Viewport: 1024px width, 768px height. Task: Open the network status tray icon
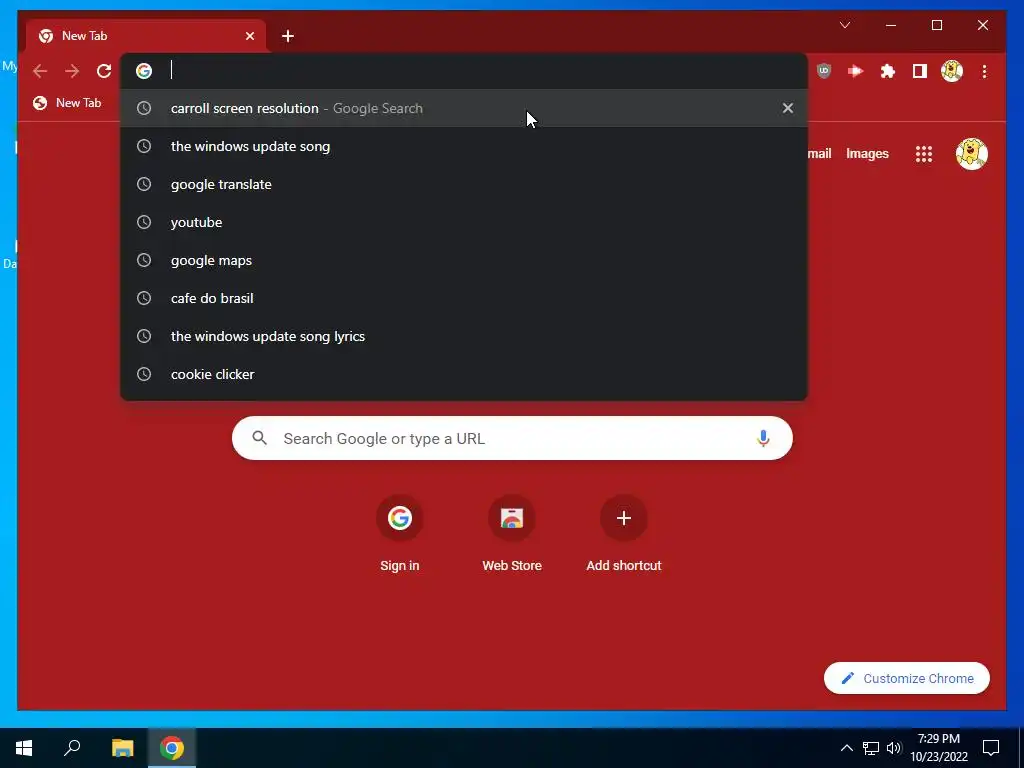click(871, 748)
